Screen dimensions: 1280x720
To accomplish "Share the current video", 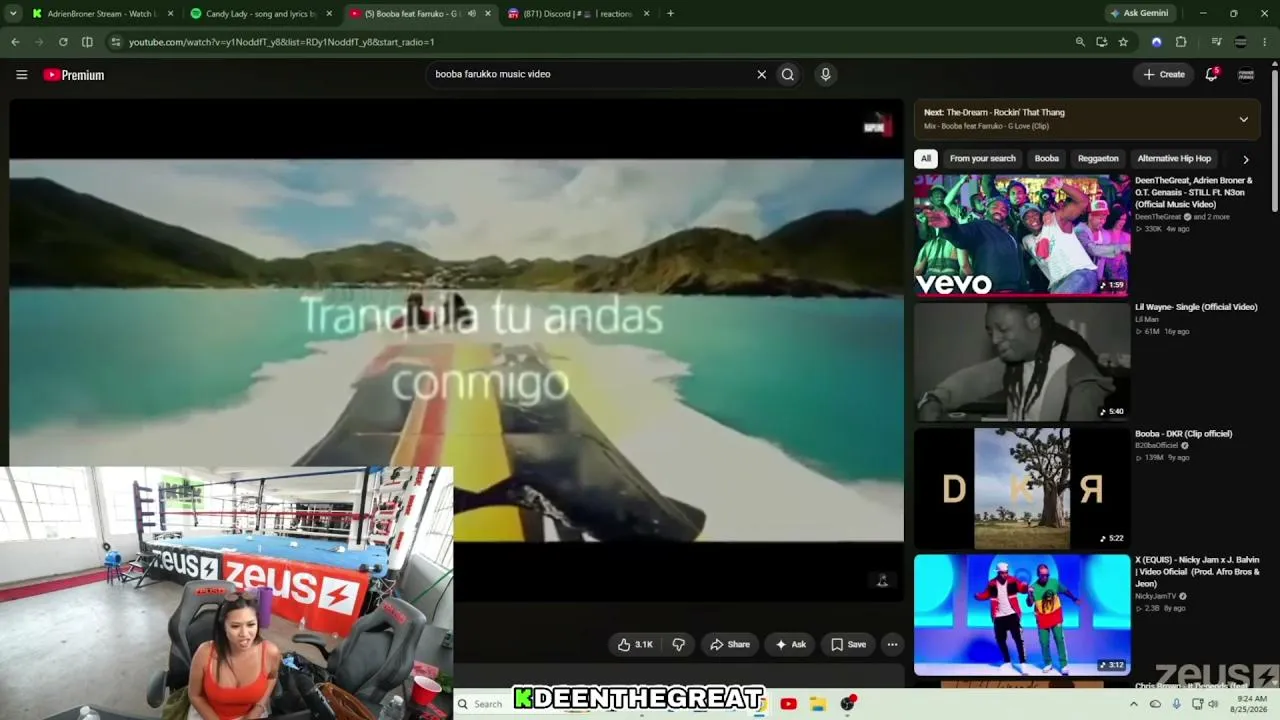I will click(x=730, y=644).
